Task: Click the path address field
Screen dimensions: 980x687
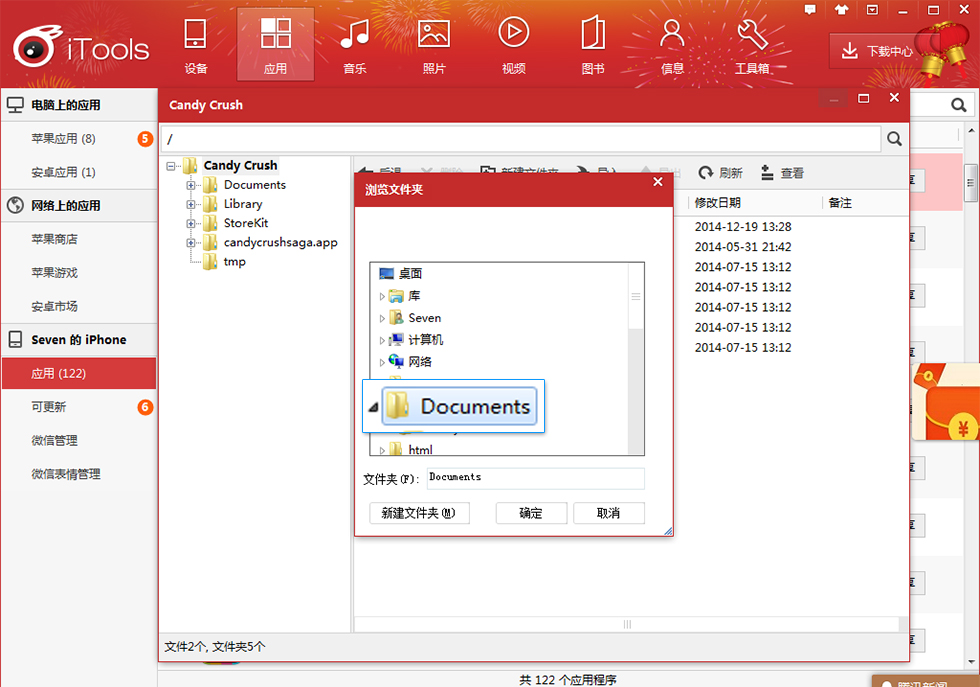Action: (x=521, y=139)
